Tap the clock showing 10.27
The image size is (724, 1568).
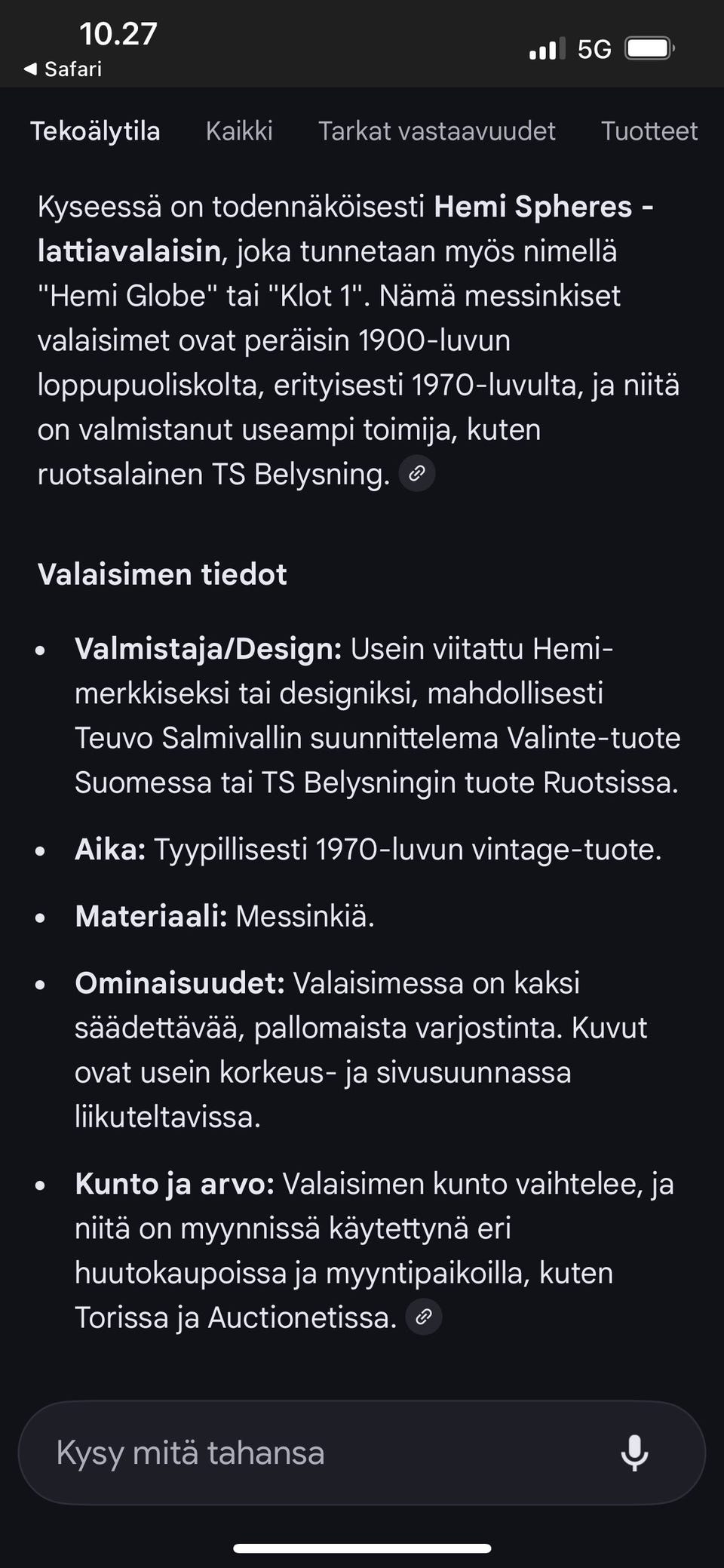click(117, 33)
